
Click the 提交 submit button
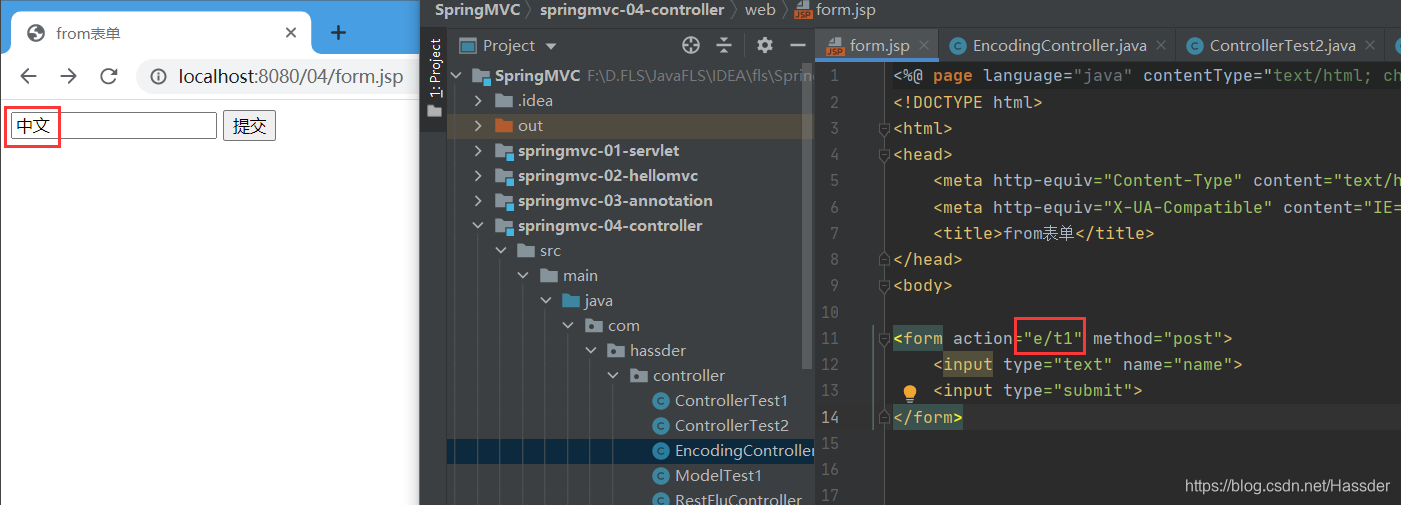[249, 126]
